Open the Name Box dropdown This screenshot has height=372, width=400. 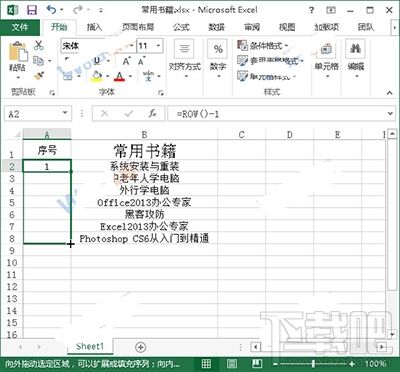point(65,113)
